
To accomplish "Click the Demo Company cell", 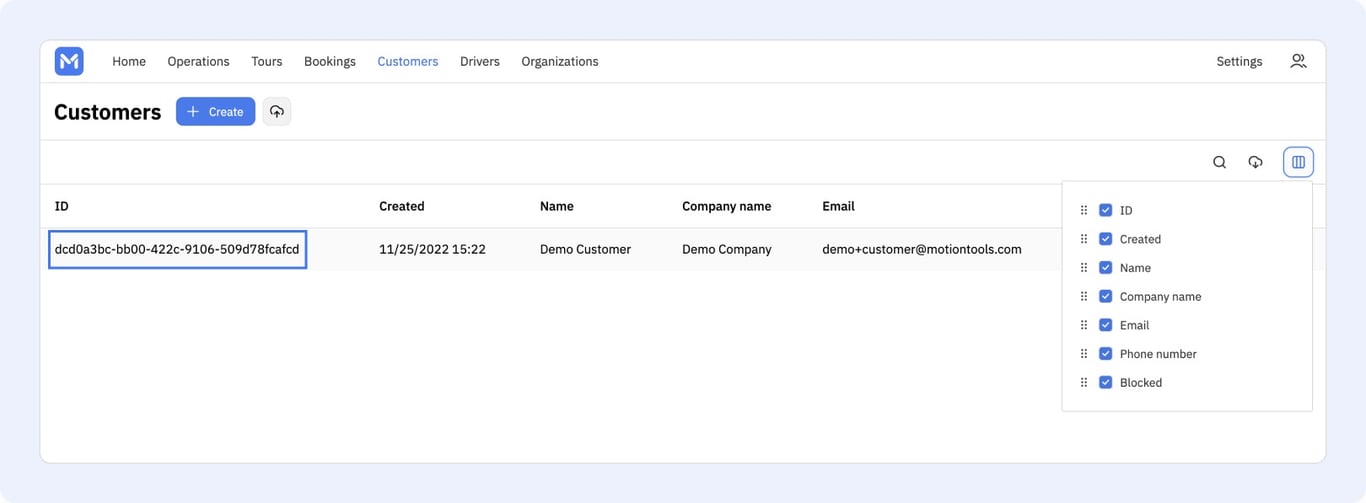I will 727,249.
